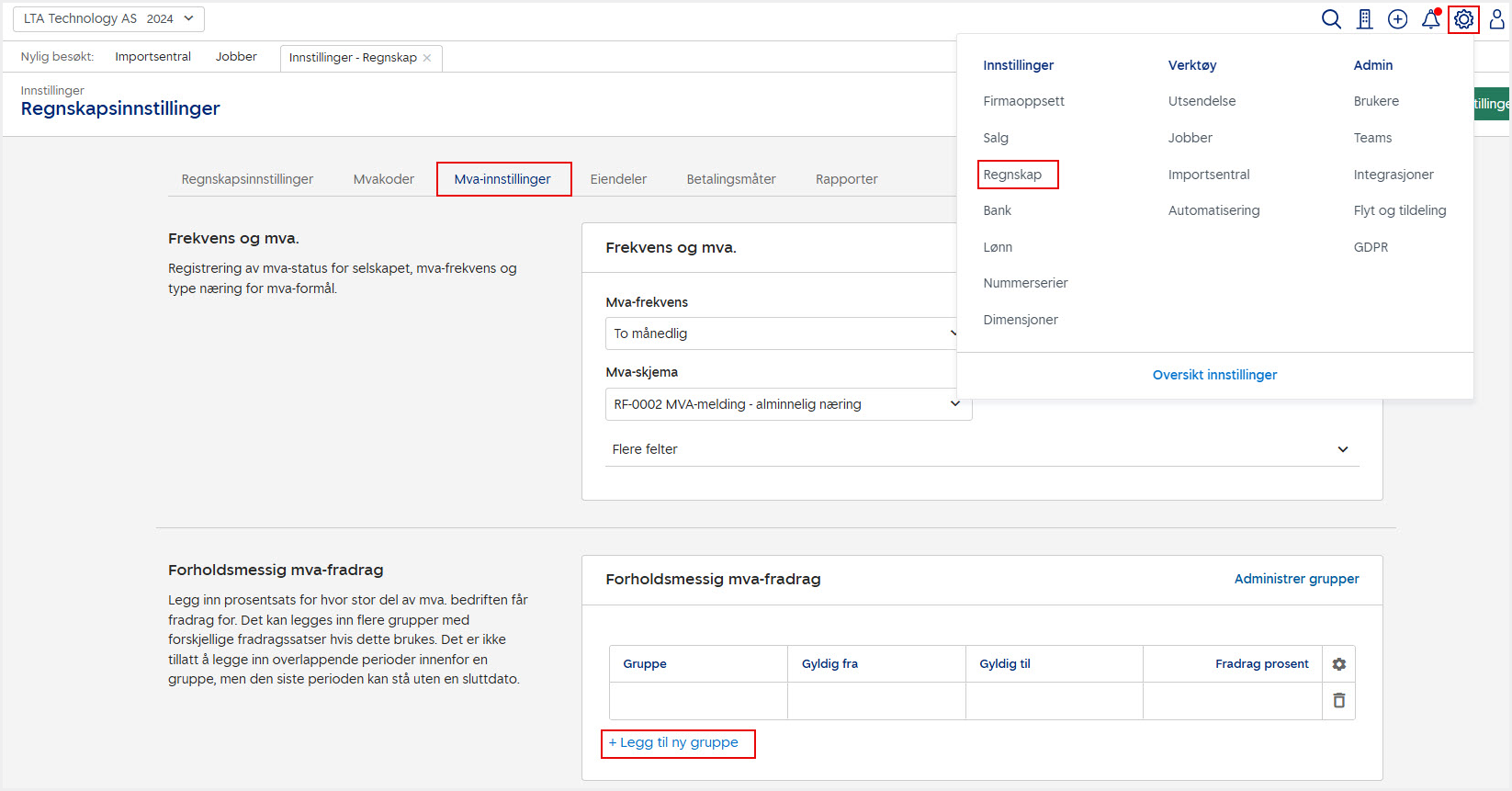This screenshot has height=791, width=1512.
Task: Select Regnskap in settings menu
Action: pos(1012,175)
